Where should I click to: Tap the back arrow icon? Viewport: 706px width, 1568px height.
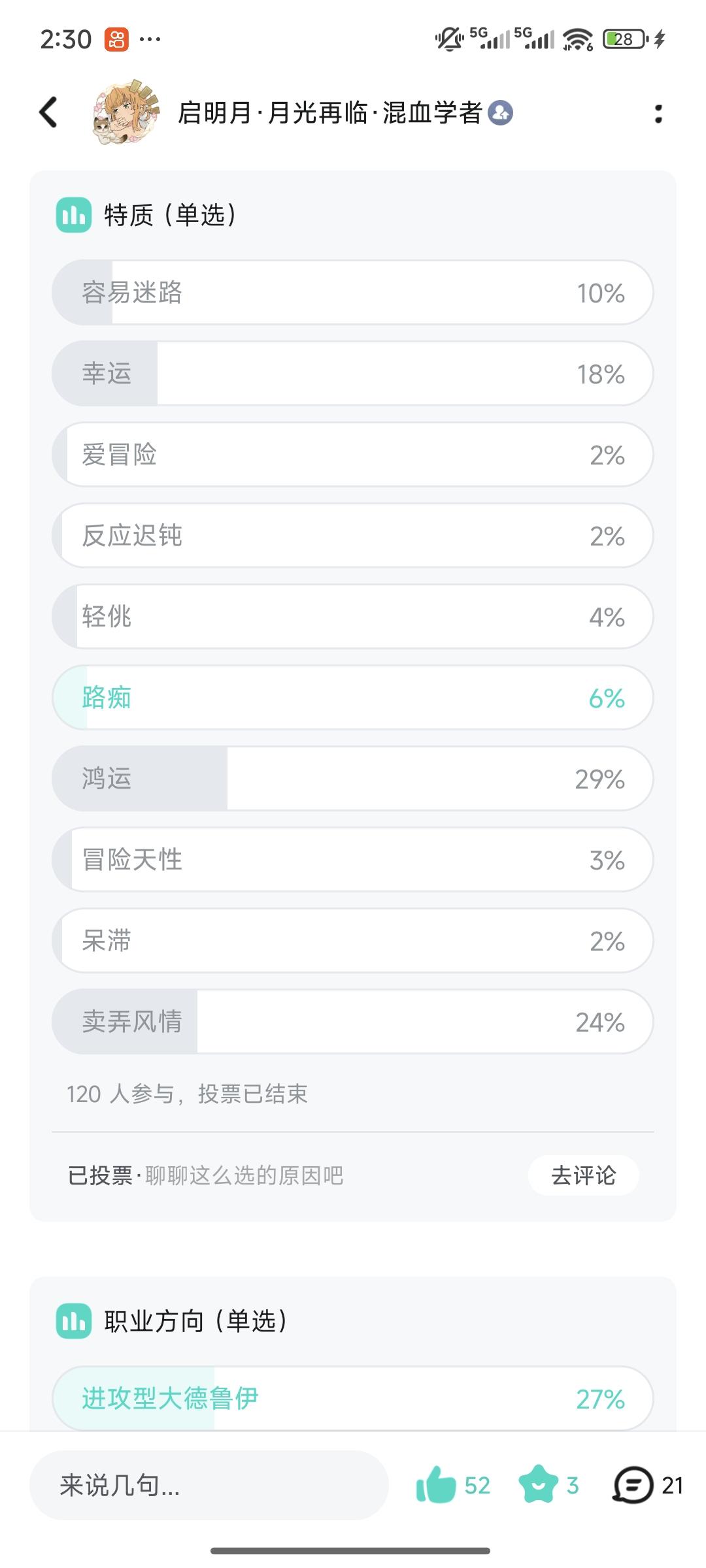coord(48,112)
